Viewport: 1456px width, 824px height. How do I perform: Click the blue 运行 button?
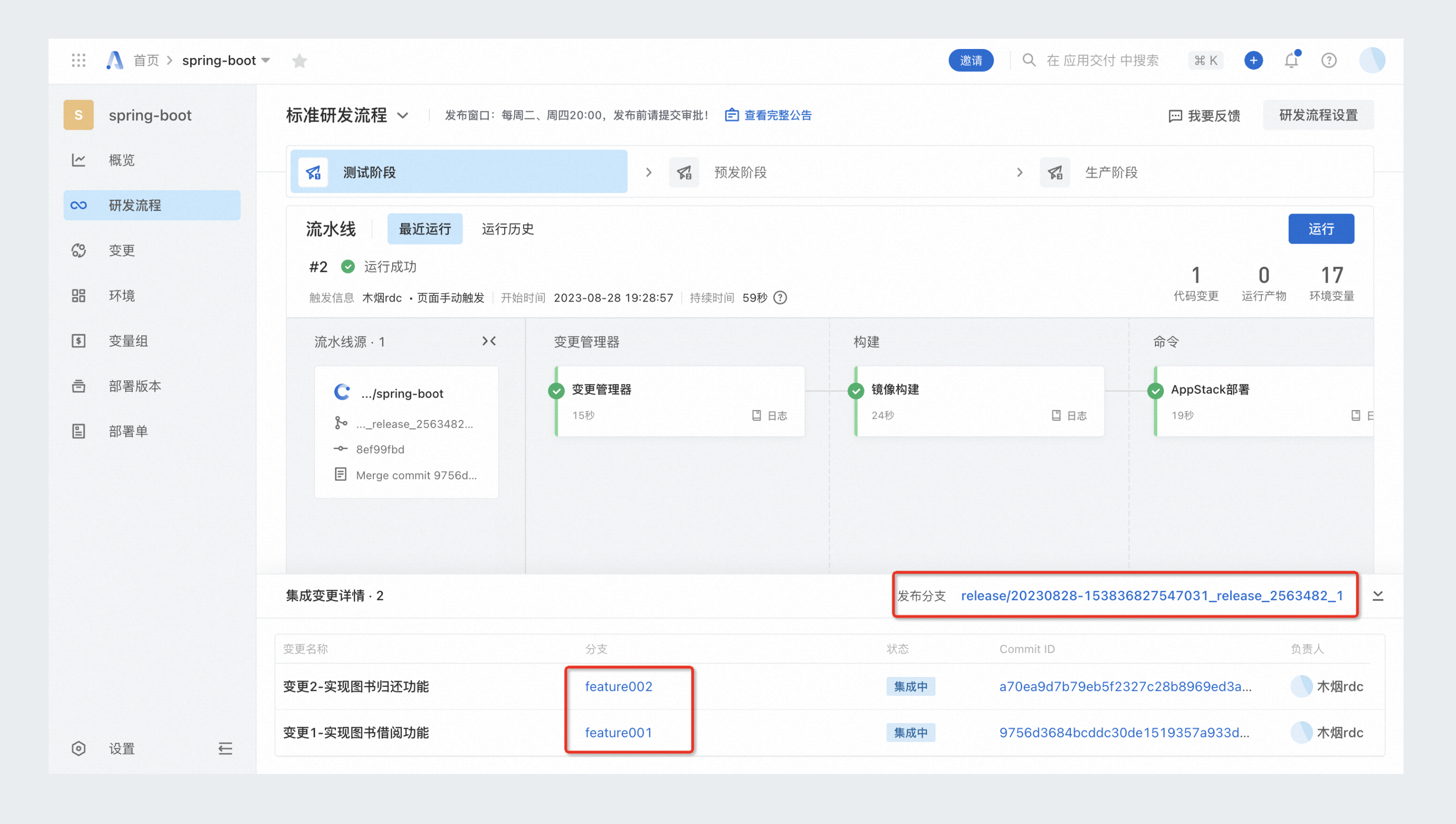click(1321, 229)
